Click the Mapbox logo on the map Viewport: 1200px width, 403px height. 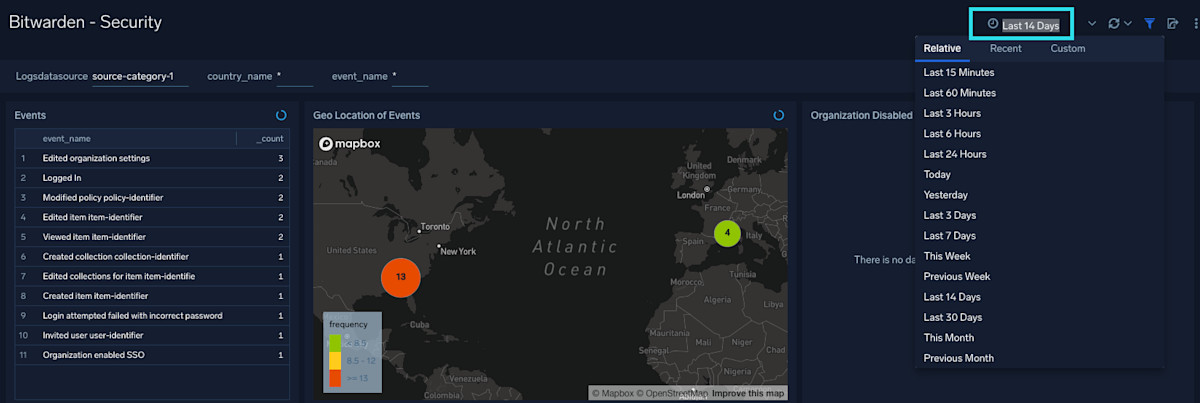(345, 144)
